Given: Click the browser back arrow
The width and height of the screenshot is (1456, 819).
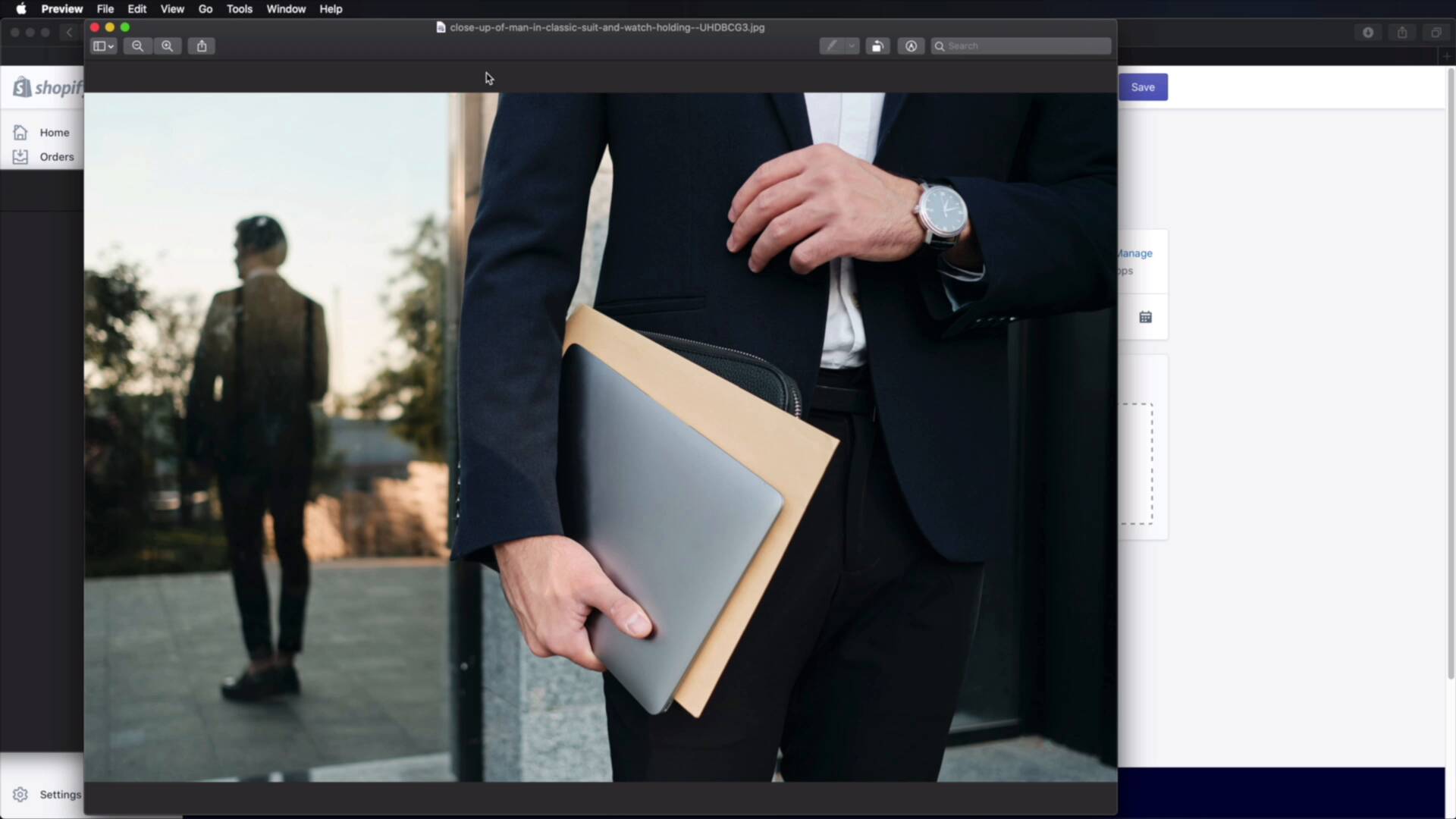Looking at the screenshot, I should coord(69,33).
